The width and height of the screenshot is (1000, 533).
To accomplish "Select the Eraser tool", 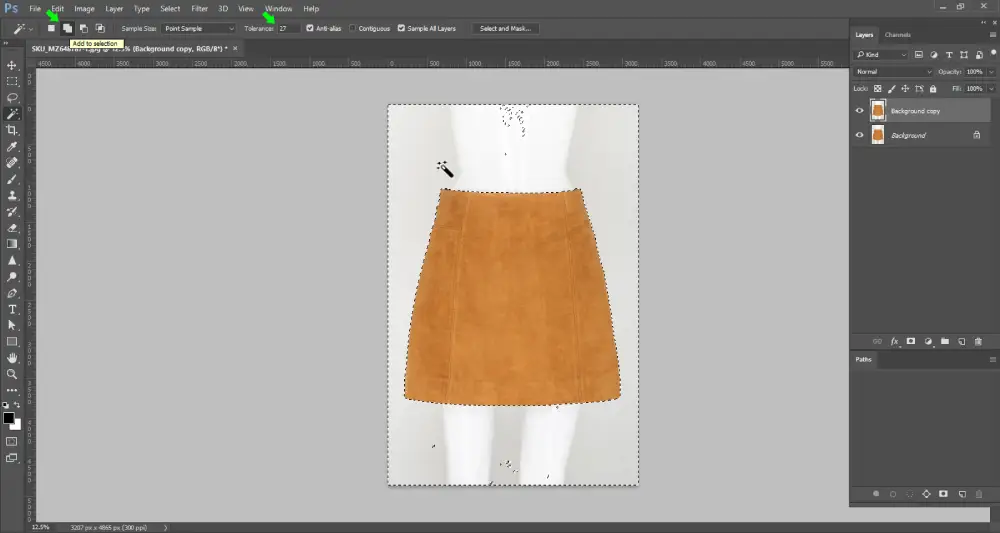I will click(x=11, y=228).
